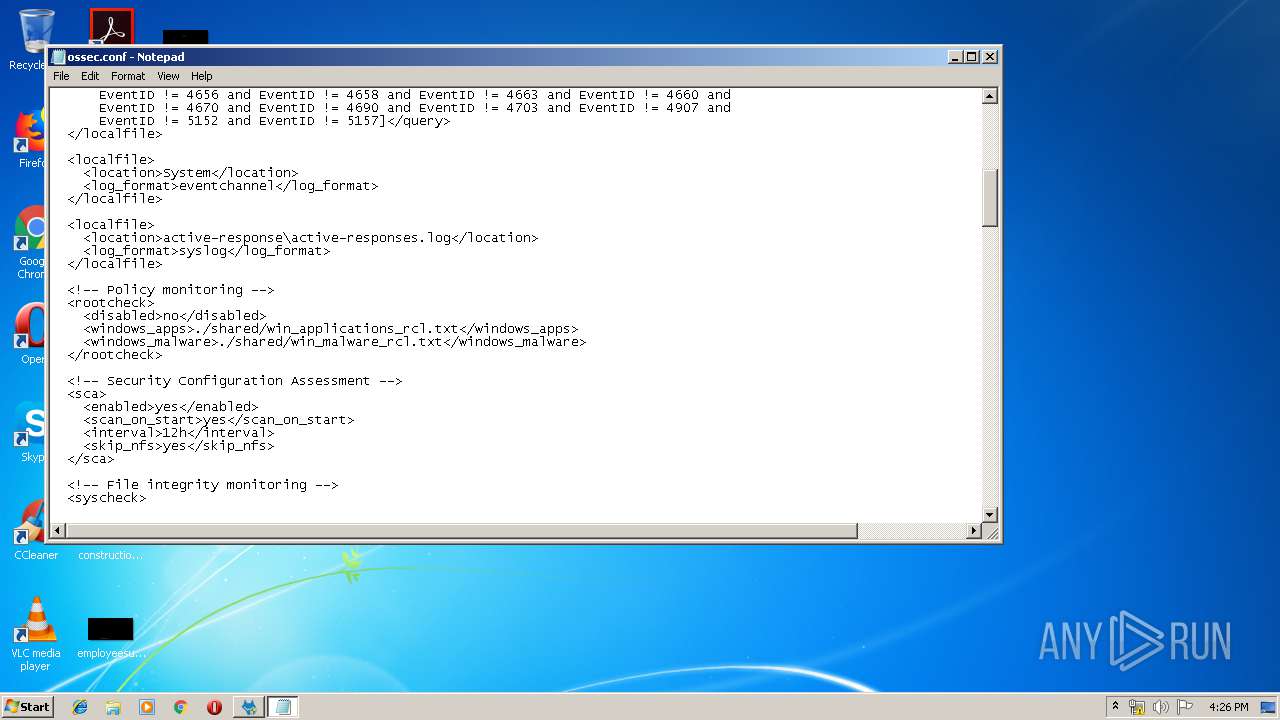1280x720 pixels.
Task: Click the Policy monitoring comment line
Action: pyautogui.click(x=170, y=290)
